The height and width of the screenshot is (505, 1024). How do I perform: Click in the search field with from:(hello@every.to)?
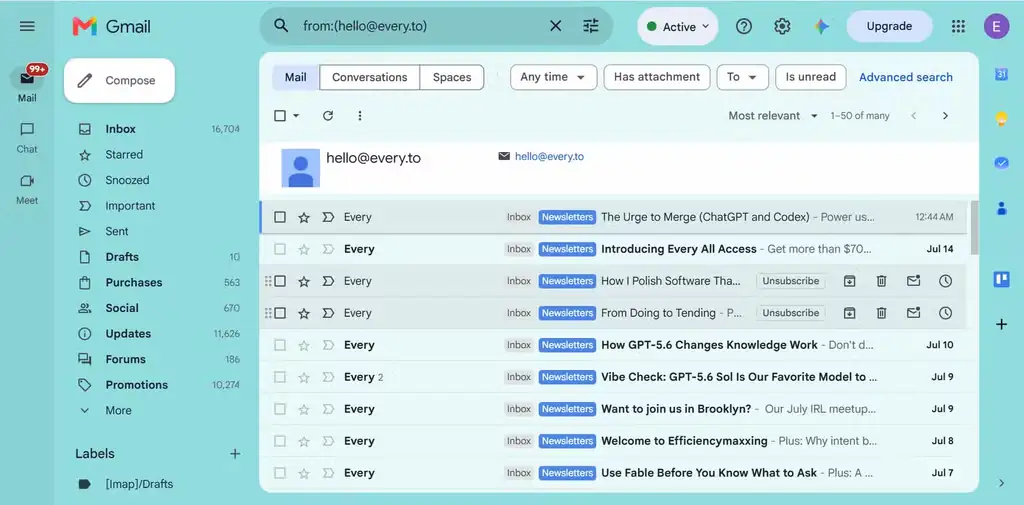coord(418,26)
